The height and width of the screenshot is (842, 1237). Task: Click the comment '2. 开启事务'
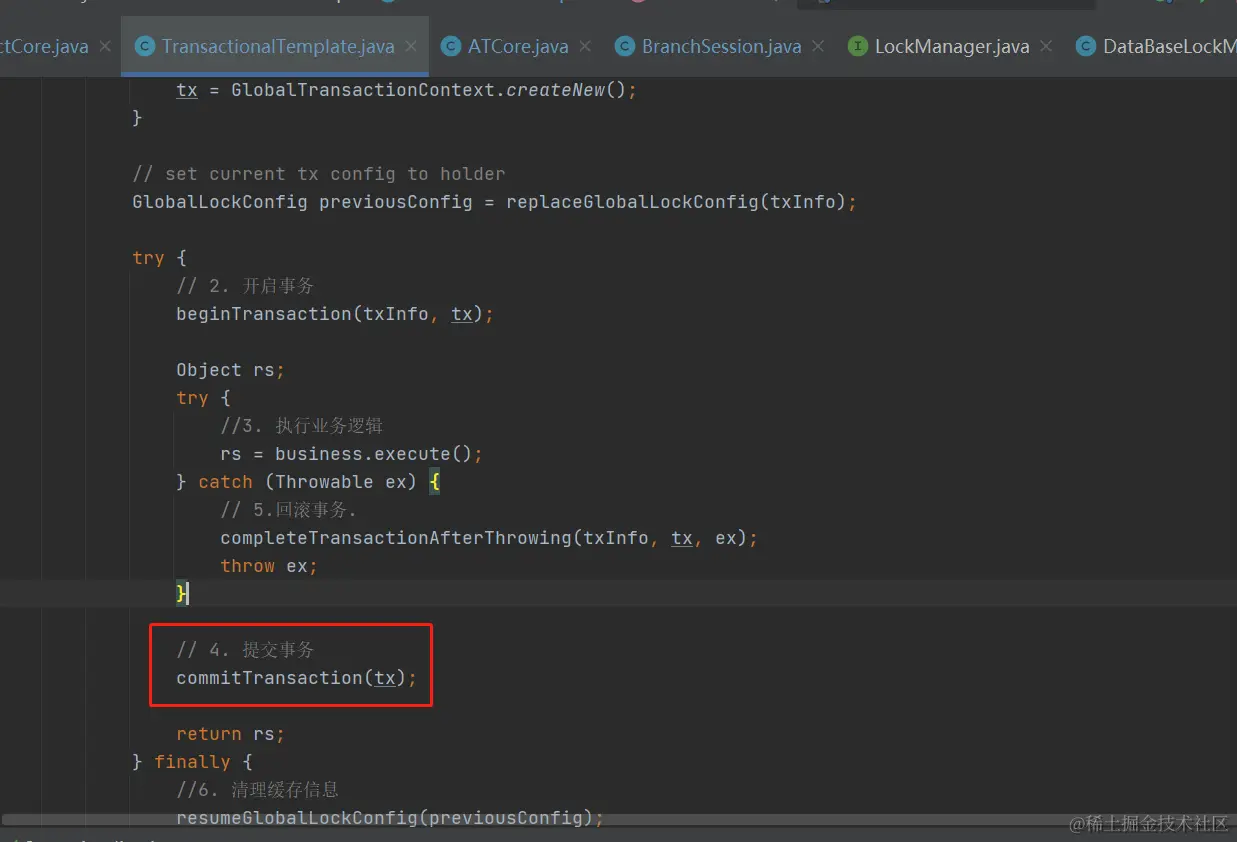point(245,286)
